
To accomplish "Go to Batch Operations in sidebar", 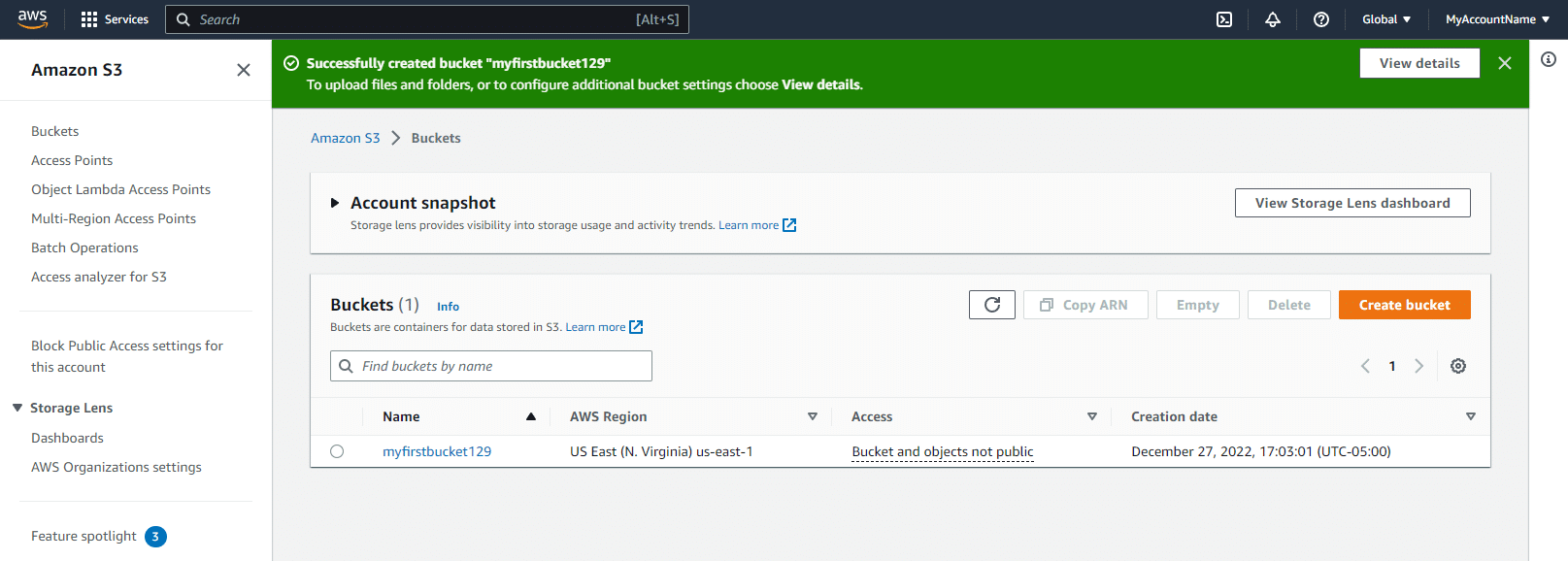I will click(x=84, y=247).
